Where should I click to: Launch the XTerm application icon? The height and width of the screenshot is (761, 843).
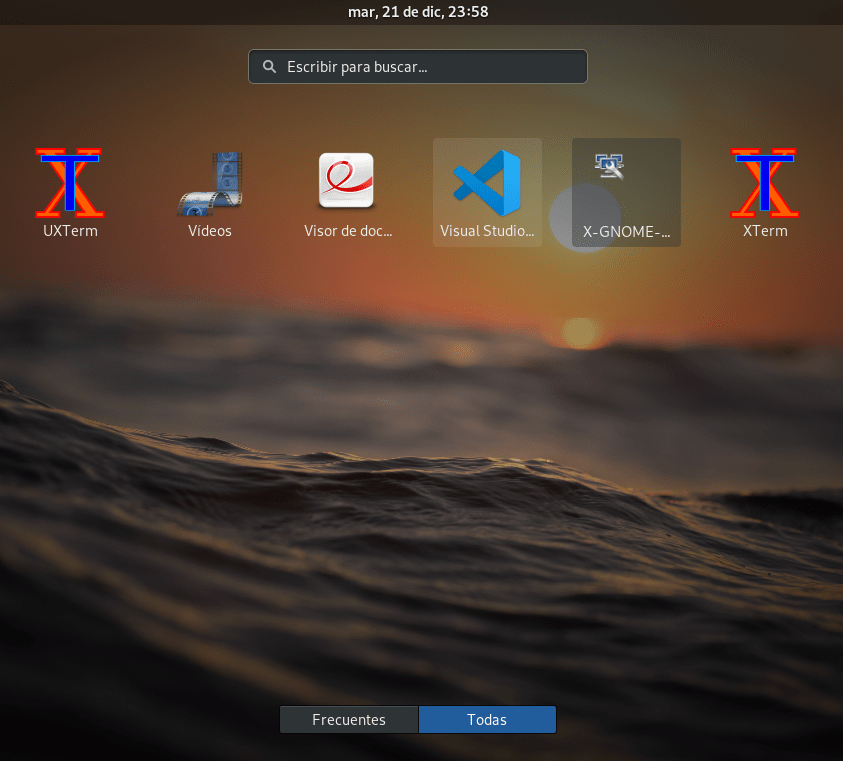pyautogui.click(x=765, y=182)
